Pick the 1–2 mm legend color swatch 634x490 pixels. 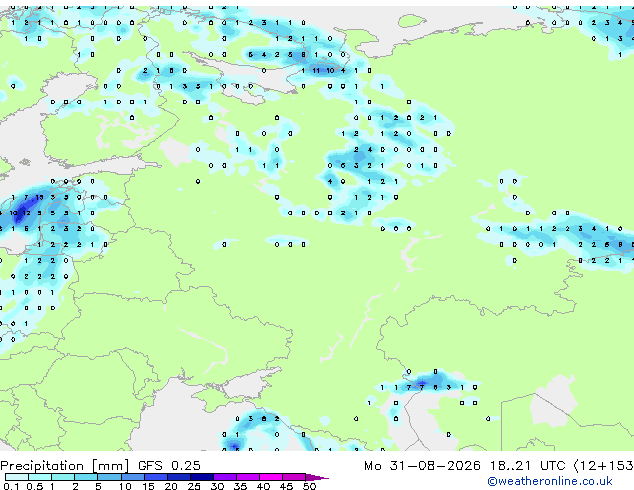63,477
